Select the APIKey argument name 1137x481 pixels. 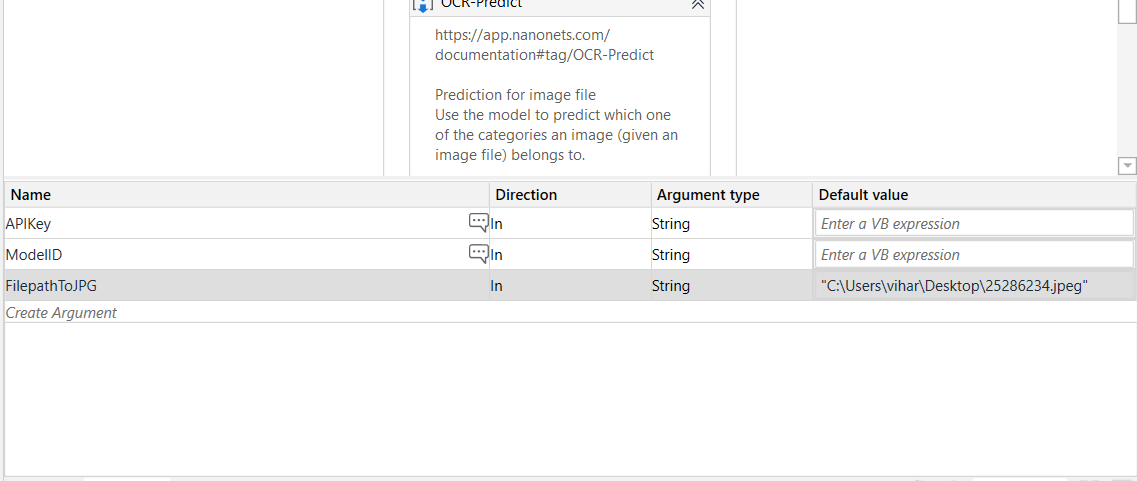(29, 224)
